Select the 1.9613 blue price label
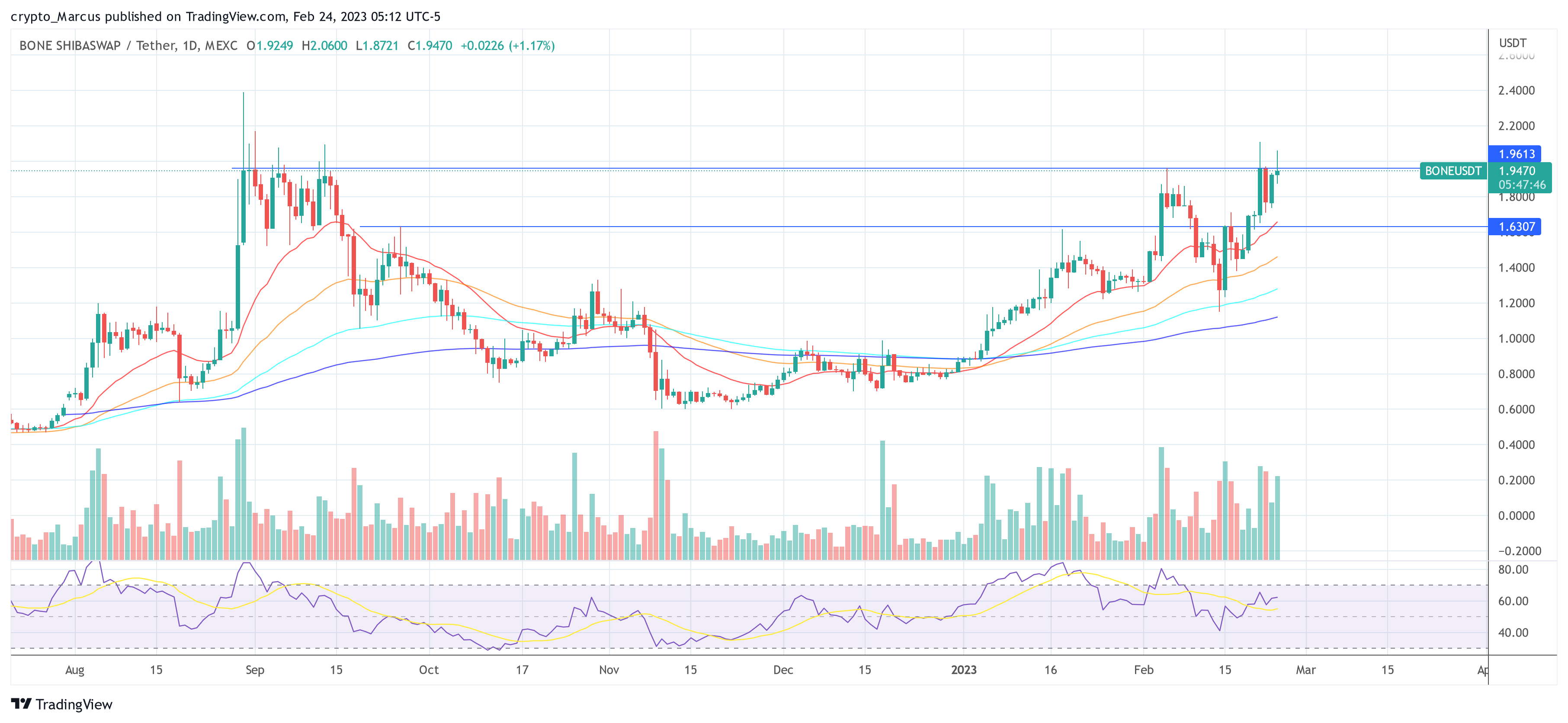This screenshot has width=1568, height=723. pyautogui.click(x=1517, y=154)
